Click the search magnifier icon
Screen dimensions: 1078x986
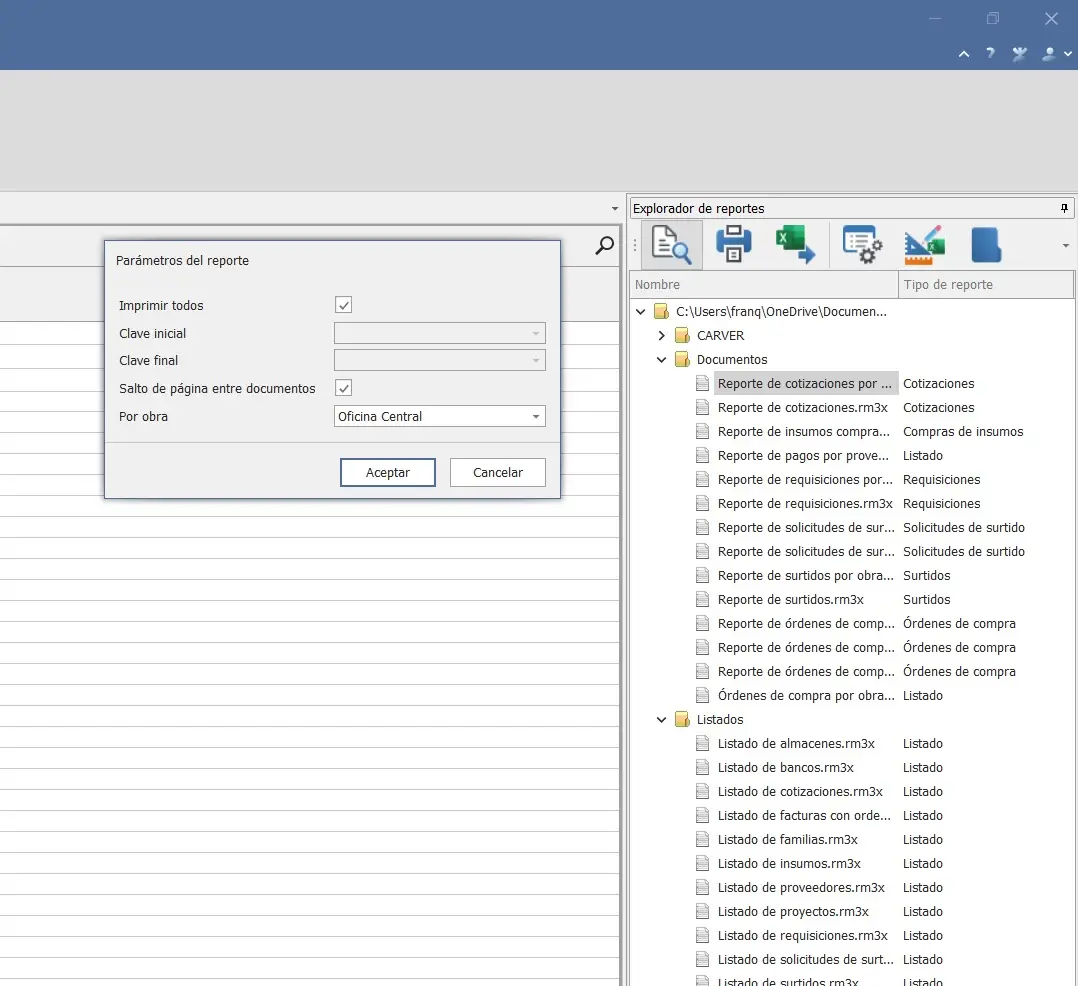[x=604, y=246]
